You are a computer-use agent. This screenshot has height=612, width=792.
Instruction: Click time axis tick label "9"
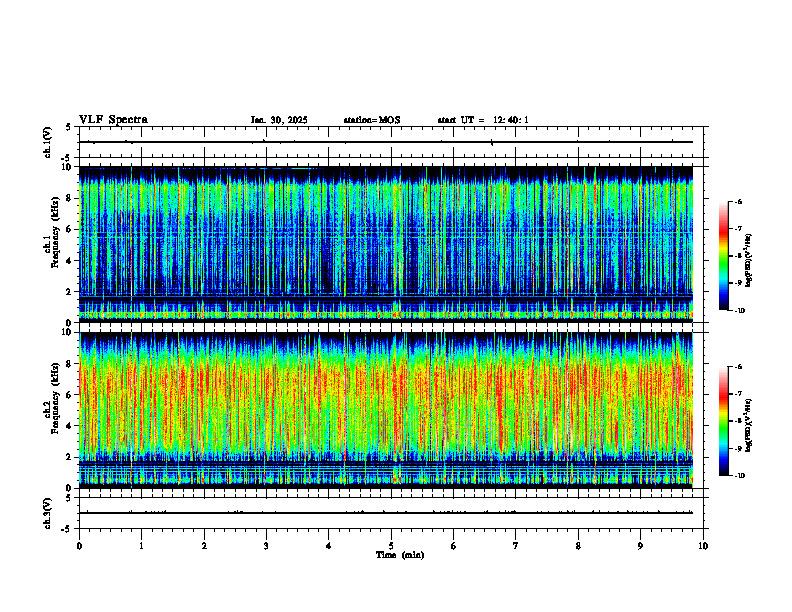point(640,546)
